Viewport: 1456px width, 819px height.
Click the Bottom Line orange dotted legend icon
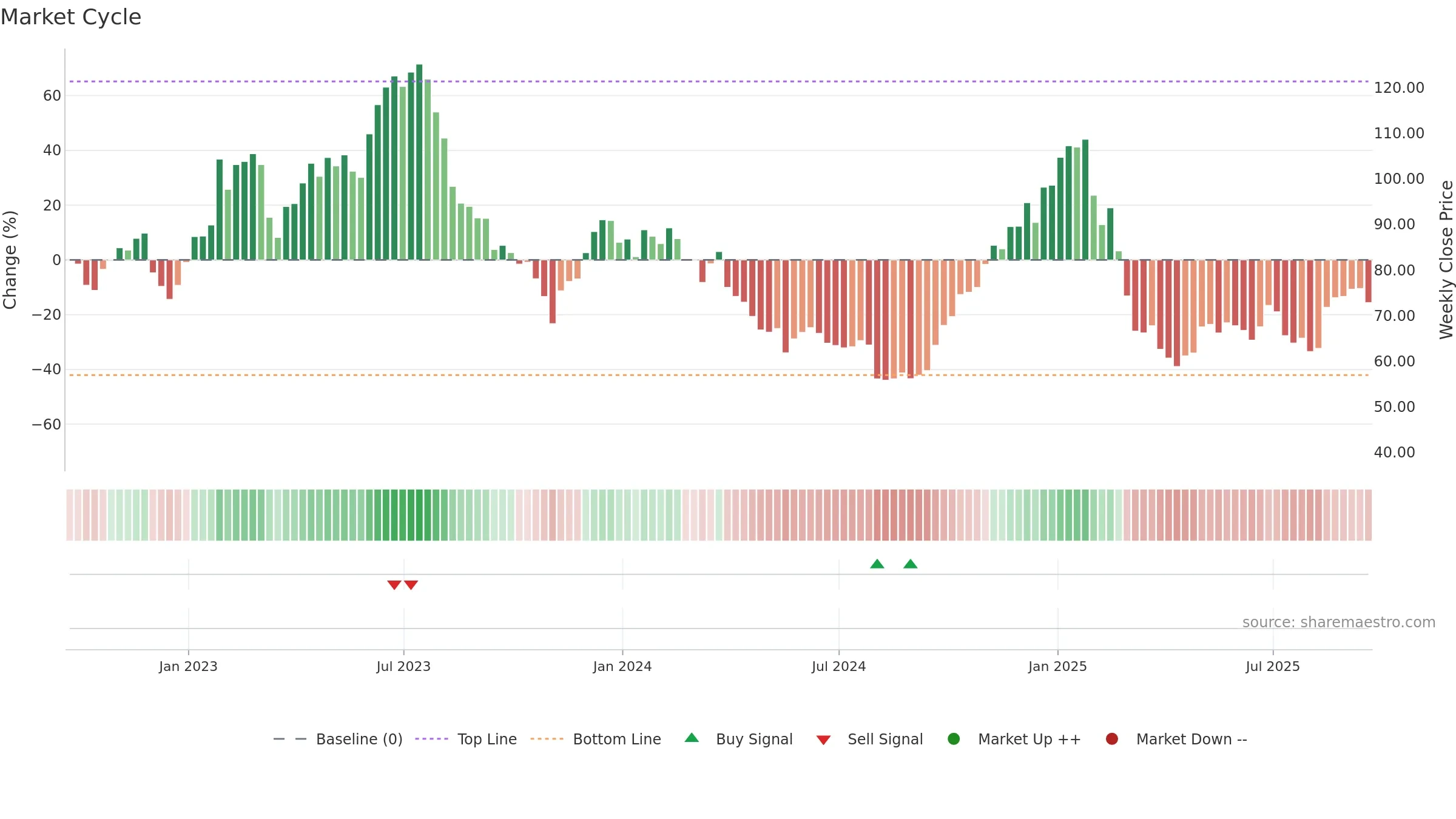coord(547,739)
